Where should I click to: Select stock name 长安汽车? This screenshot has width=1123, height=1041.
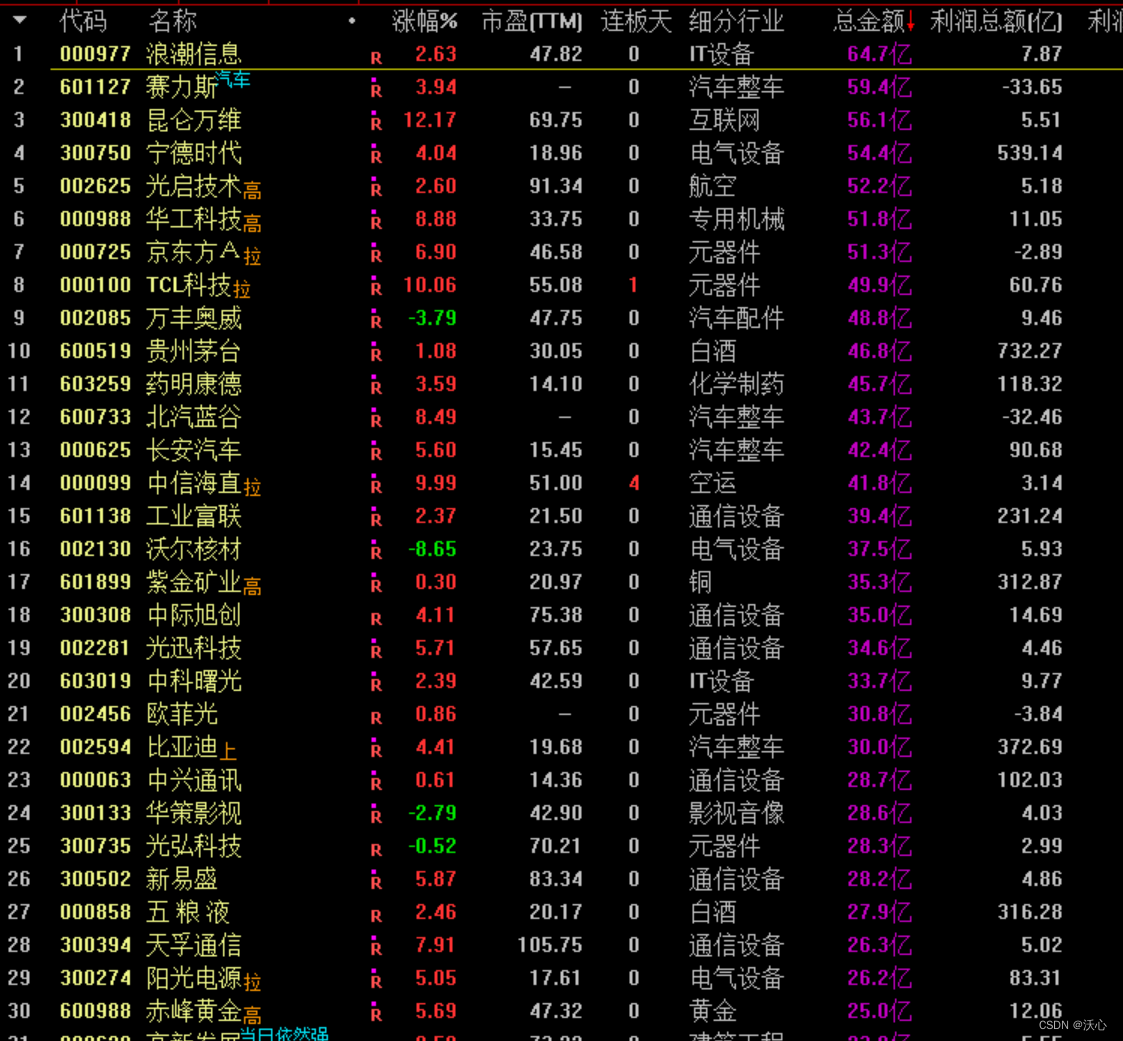click(193, 450)
